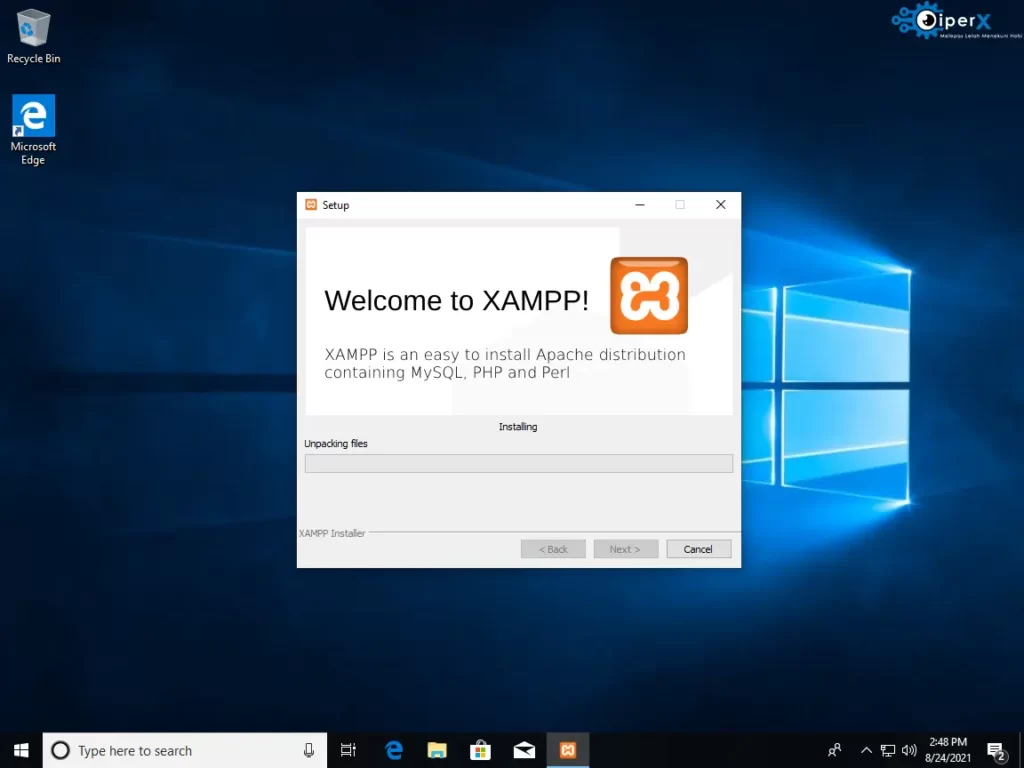The width and height of the screenshot is (1024, 768).
Task: Click the XAMPP logo in the installer banner
Action: (649, 295)
